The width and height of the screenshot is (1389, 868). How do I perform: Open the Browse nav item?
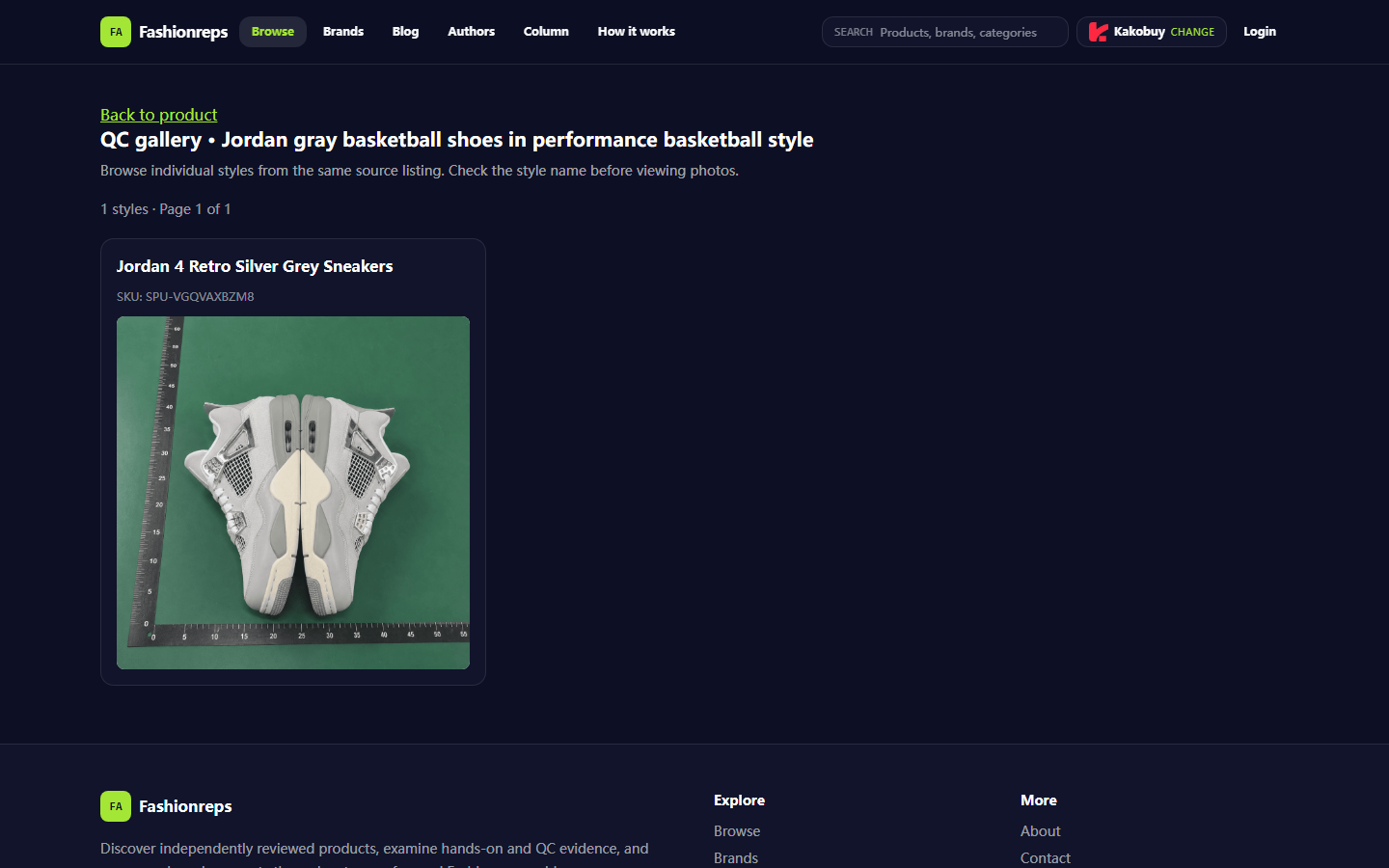[273, 32]
